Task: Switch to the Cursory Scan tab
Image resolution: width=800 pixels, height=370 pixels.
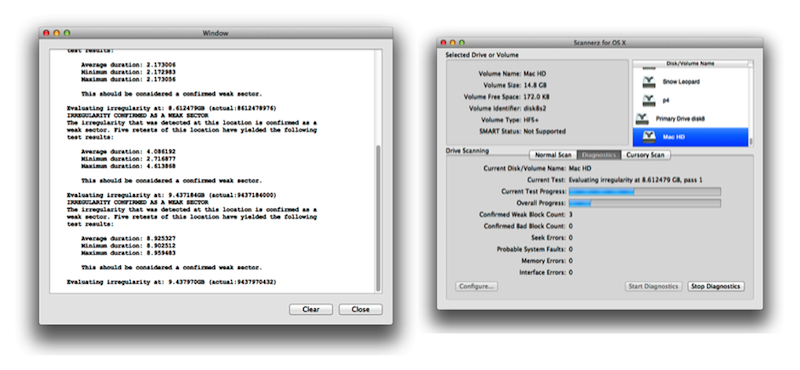Action: point(645,155)
